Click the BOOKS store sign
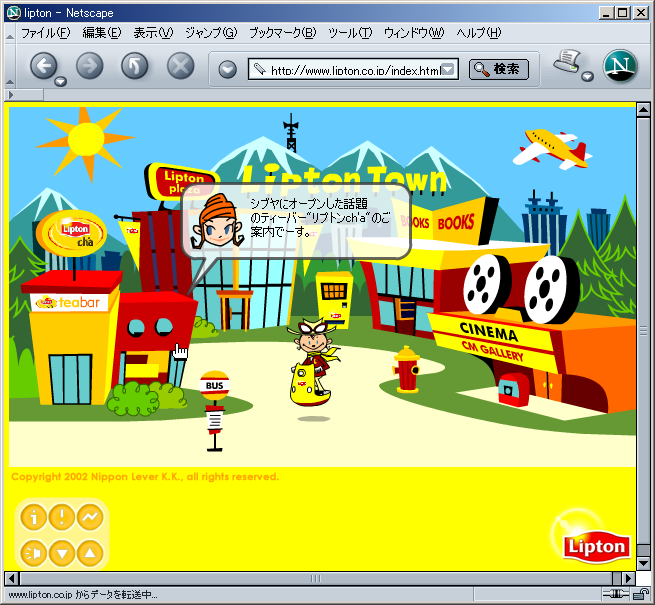This screenshot has width=655, height=605. (456, 223)
